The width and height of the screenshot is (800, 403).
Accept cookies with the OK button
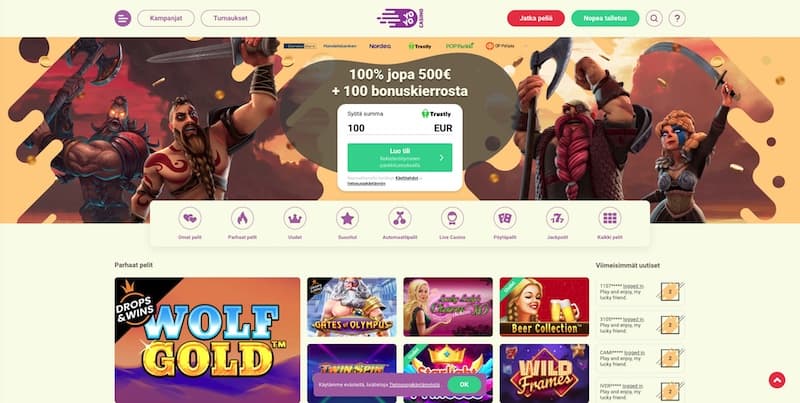(x=464, y=385)
